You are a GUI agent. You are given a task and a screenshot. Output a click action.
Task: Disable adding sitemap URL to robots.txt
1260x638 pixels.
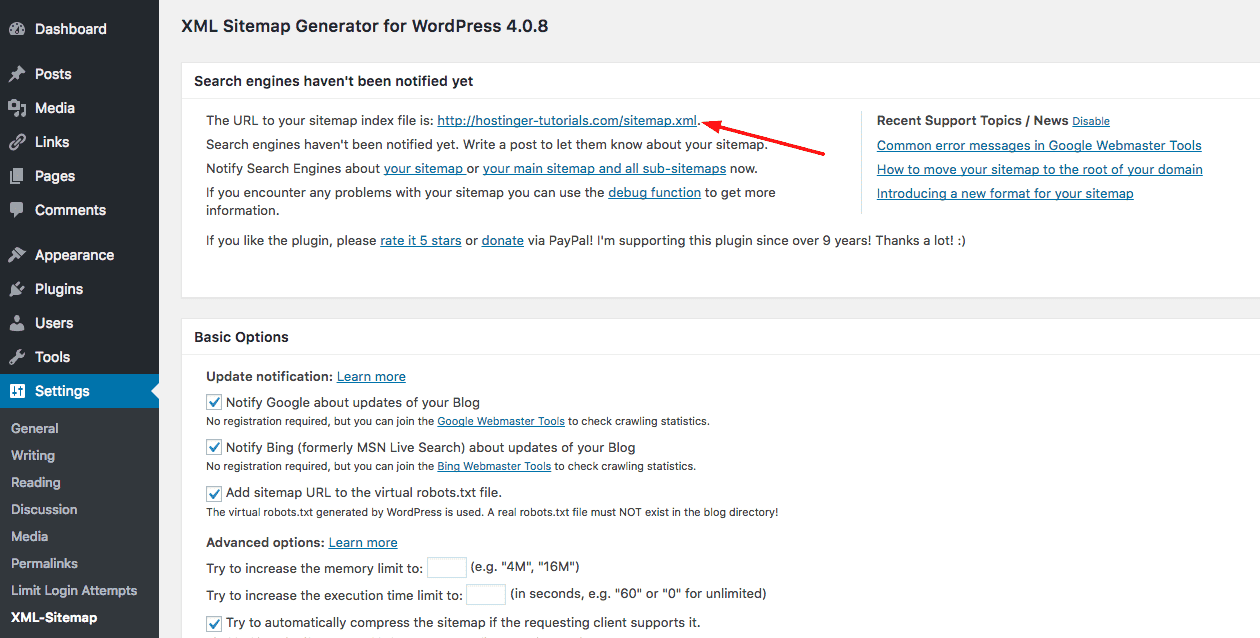pos(214,493)
